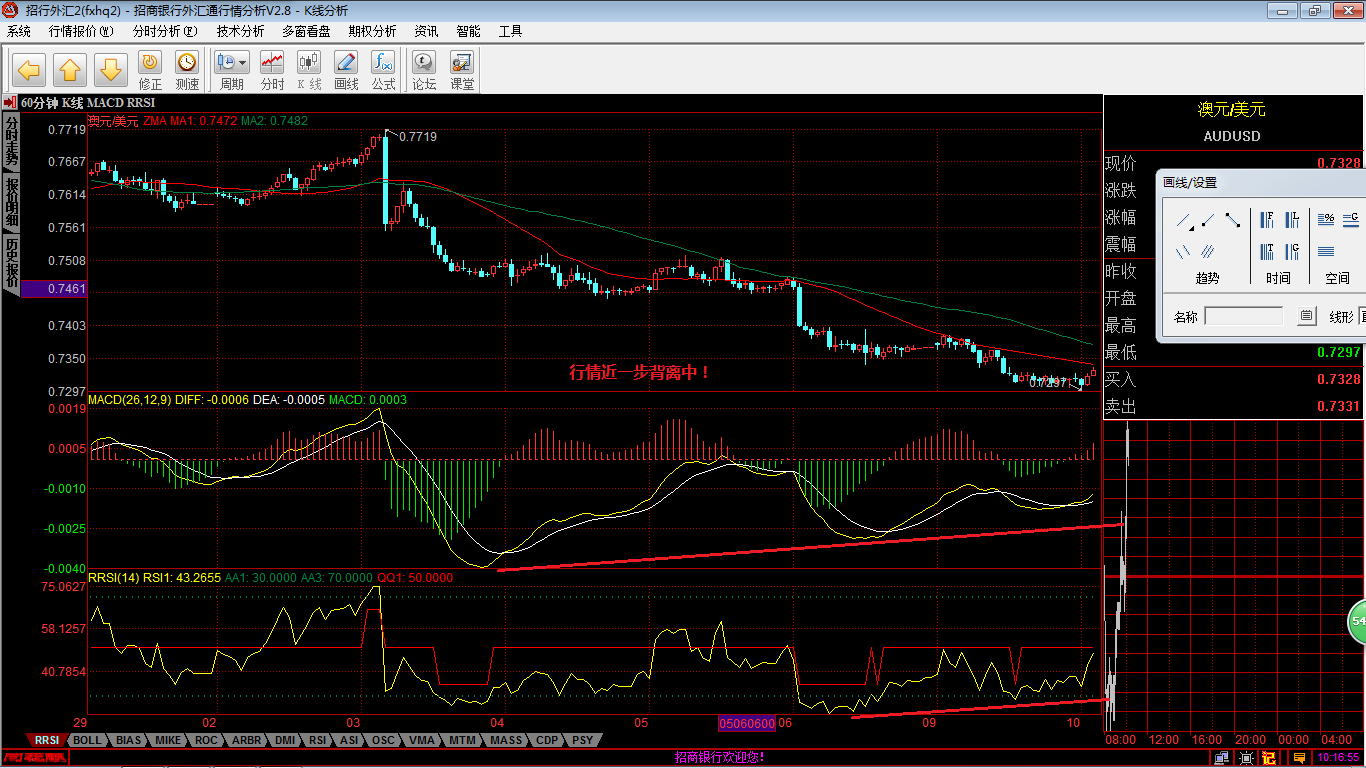The width and height of the screenshot is (1366, 768).
Task: Click the sun-like square status bar icon
Action: [x=1246, y=758]
